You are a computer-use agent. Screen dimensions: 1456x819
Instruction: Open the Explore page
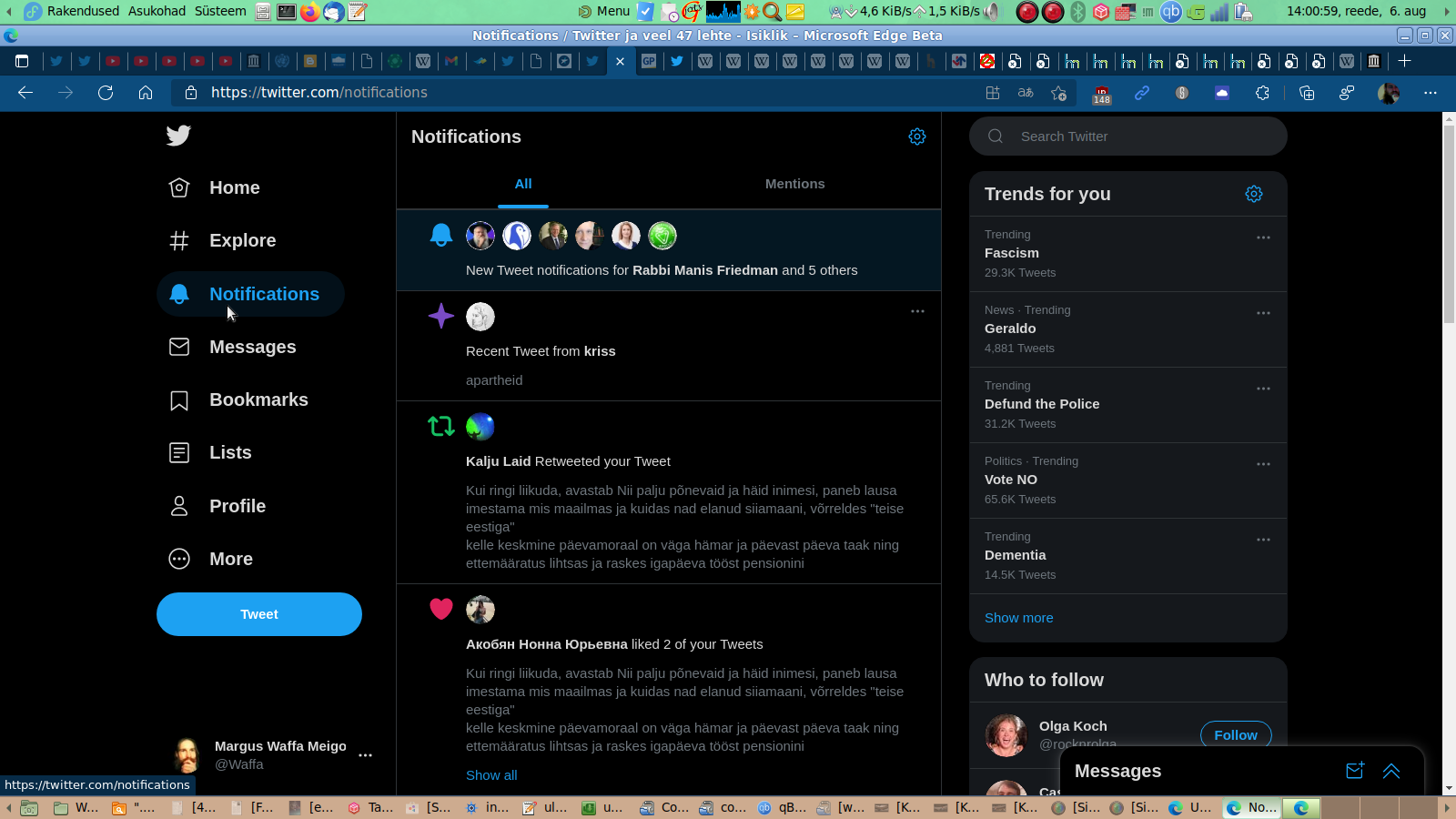[x=223, y=240]
